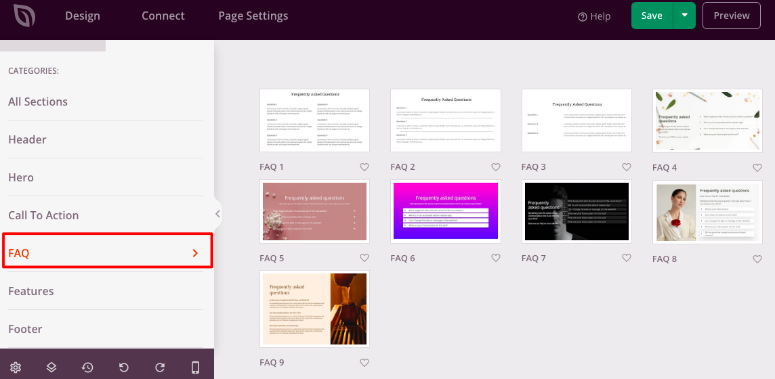Image resolution: width=775 pixels, height=379 pixels.
Task: Choose the FAQ 6 magenta gradient thumbnail
Action: tap(445, 211)
